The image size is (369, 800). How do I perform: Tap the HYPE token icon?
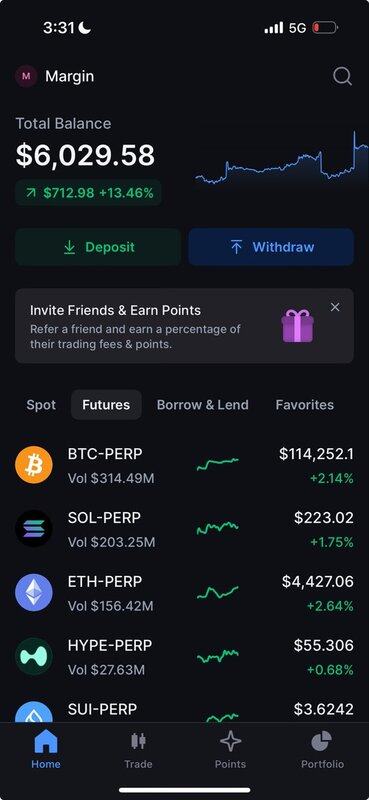(34, 656)
